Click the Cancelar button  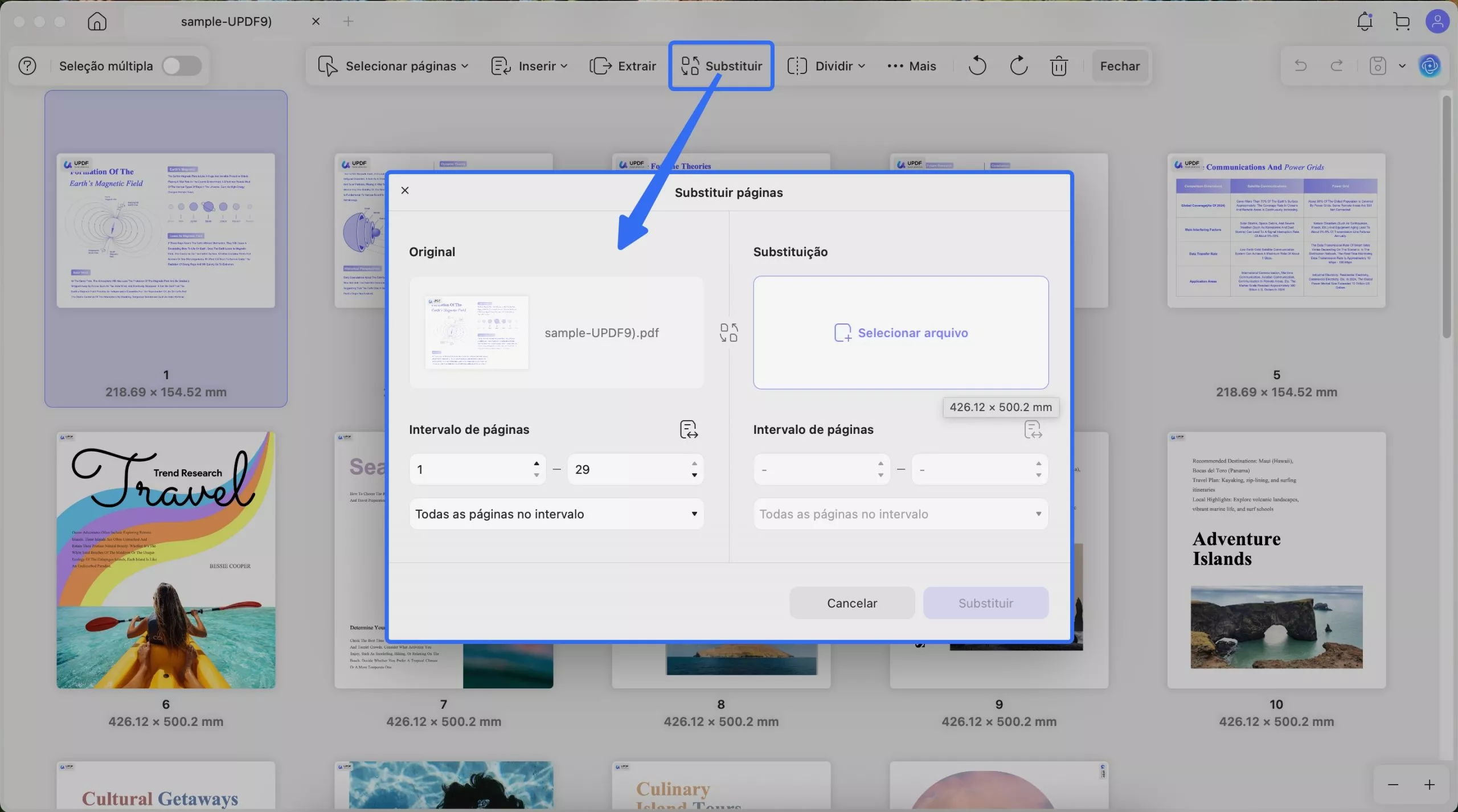[851, 602]
